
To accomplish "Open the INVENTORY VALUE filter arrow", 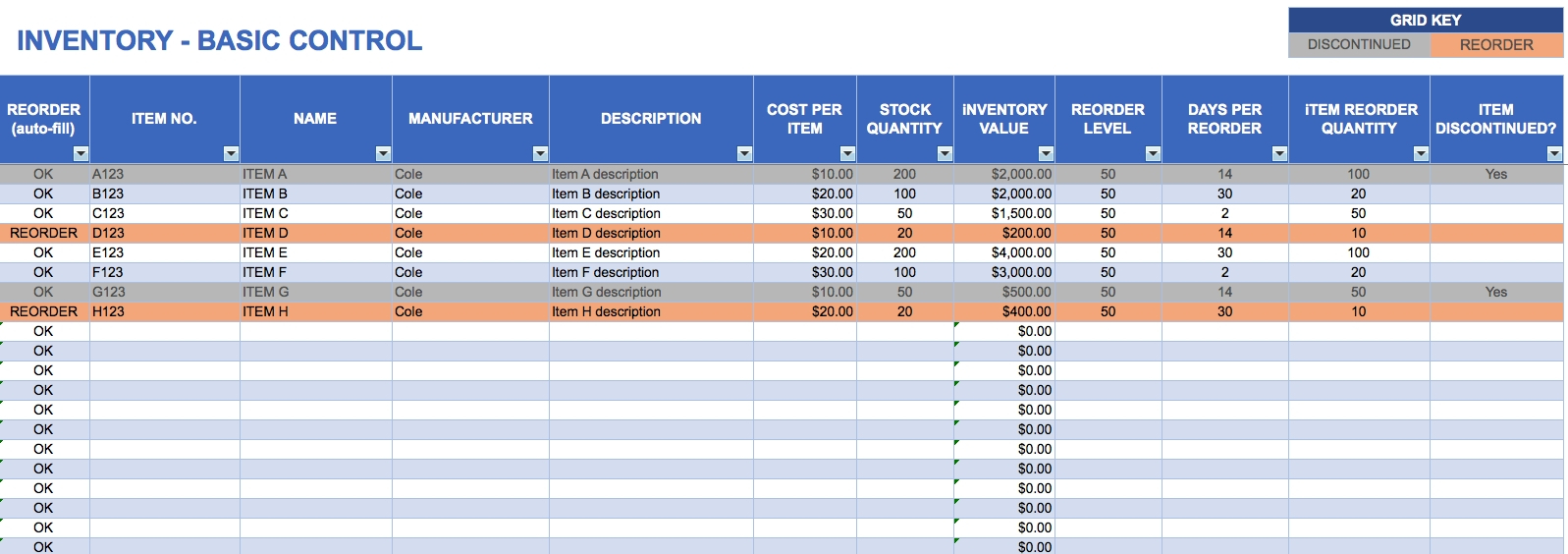I will (x=1046, y=153).
